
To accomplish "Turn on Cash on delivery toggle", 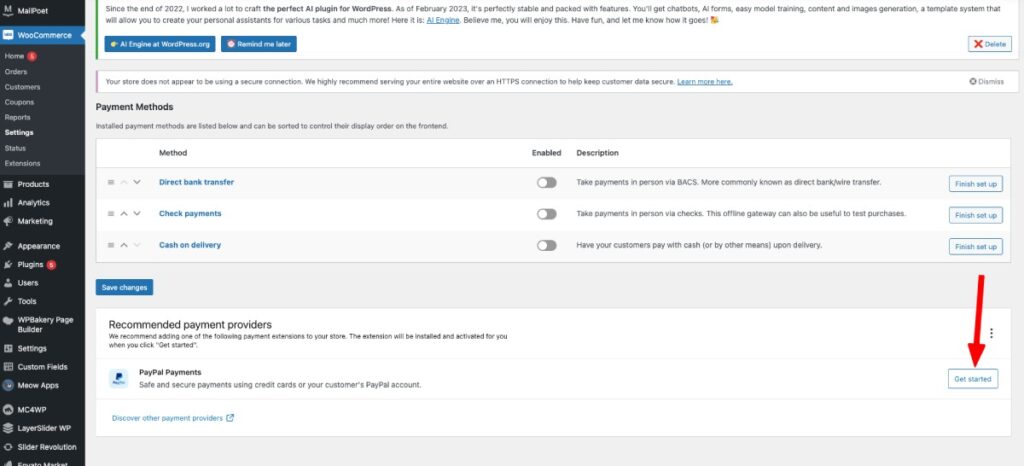I will click(x=547, y=245).
